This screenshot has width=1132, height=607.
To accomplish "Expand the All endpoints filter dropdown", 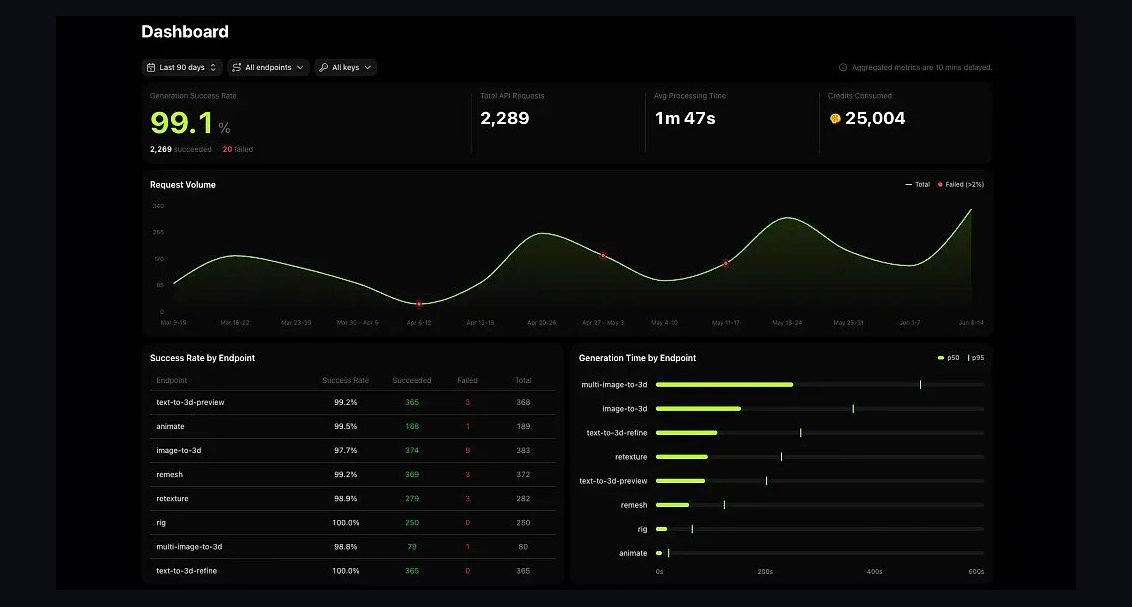I will click(269, 68).
